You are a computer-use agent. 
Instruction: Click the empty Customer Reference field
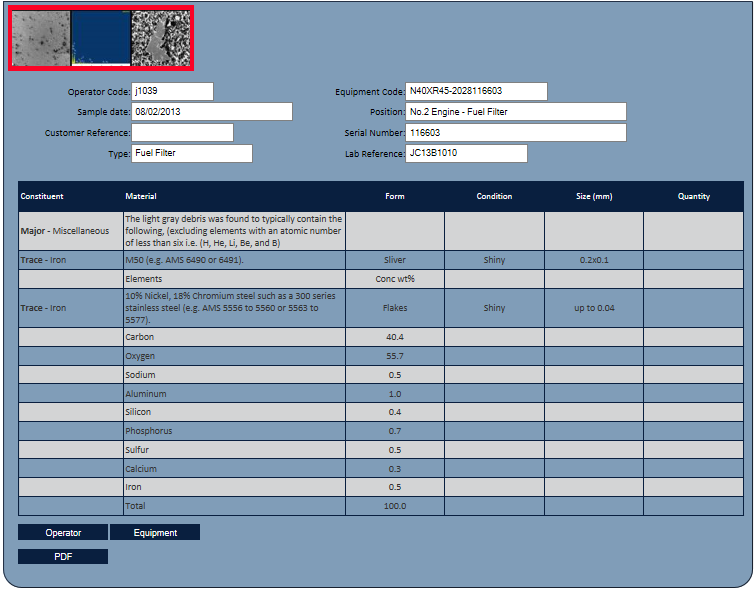[182, 132]
